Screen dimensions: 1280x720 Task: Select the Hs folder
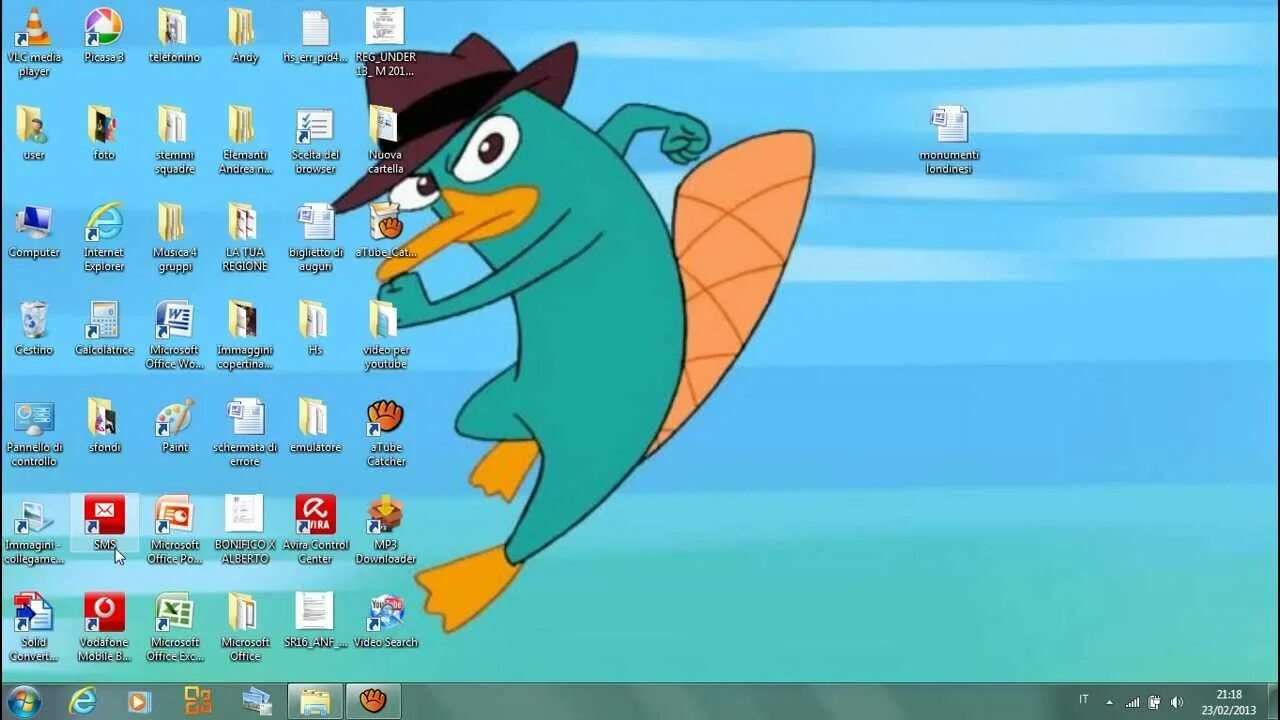click(x=315, y=327)
